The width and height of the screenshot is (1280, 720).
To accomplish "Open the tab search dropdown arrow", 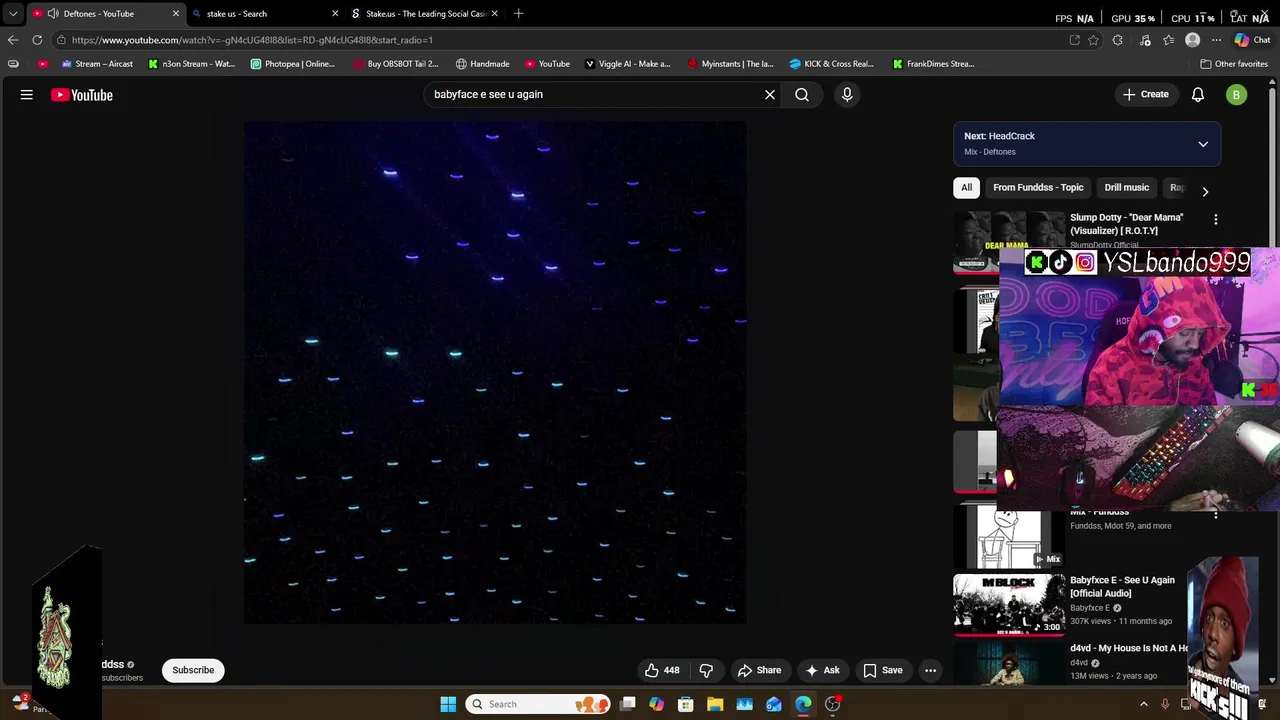I will [x=13, y=14].
